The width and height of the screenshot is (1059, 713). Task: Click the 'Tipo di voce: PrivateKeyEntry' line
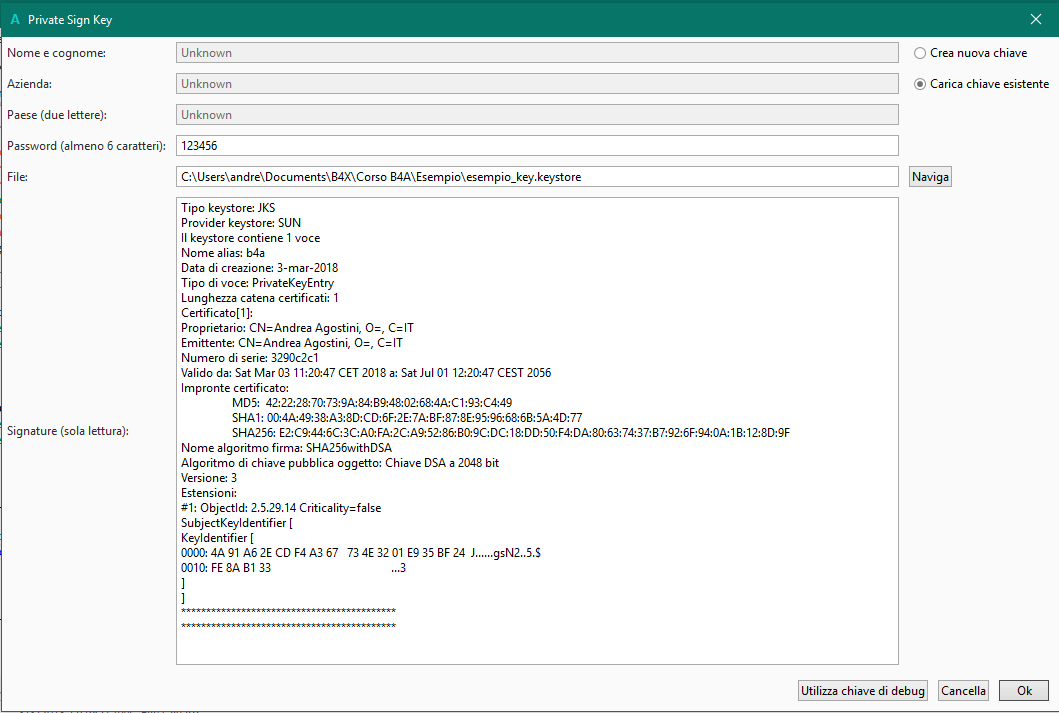tap(257, 283)
